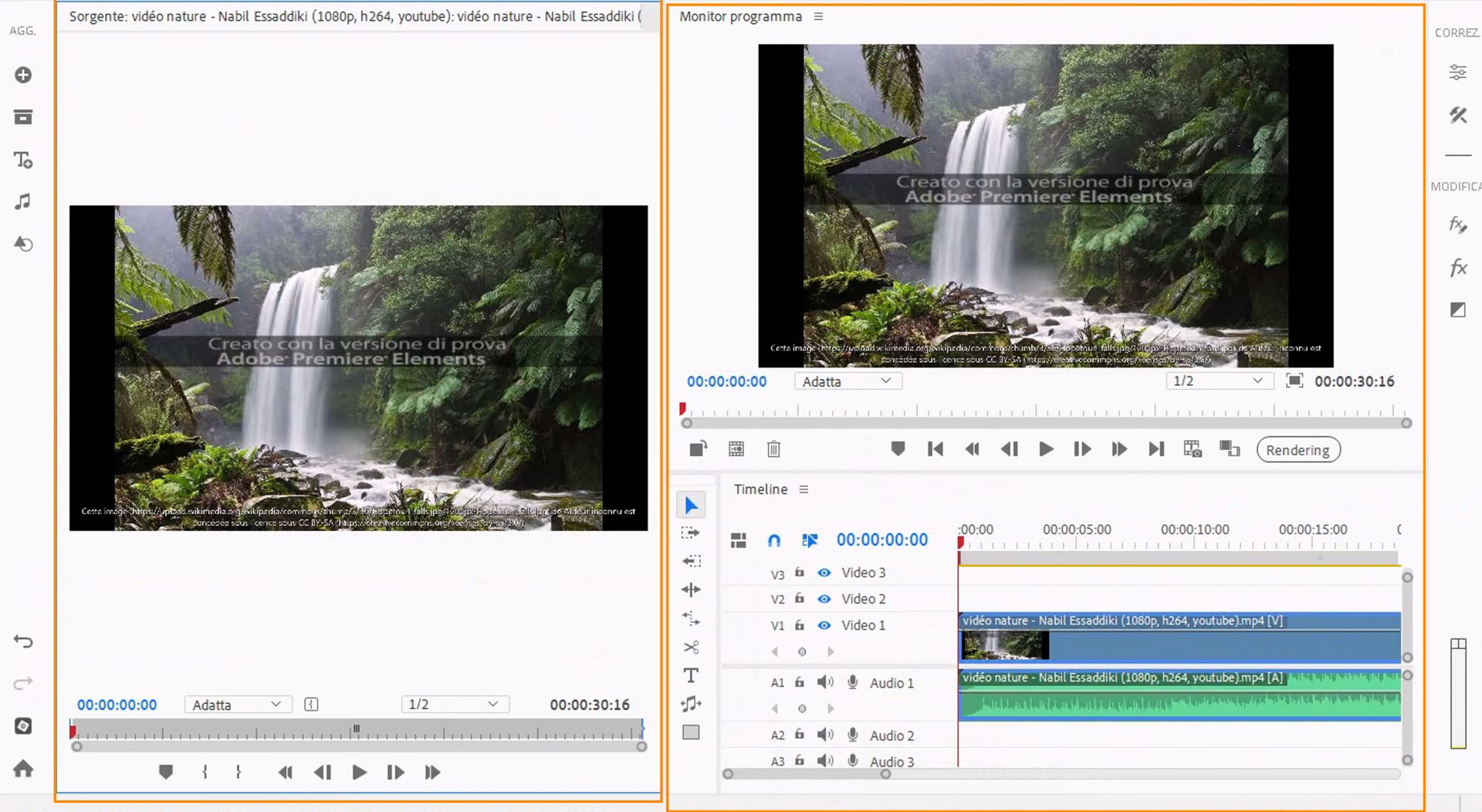Image resolution: width=1482 pixels, height=812 pixels.
Task: Select the video clip on Video 1 track
Action: click(1179, 638)
